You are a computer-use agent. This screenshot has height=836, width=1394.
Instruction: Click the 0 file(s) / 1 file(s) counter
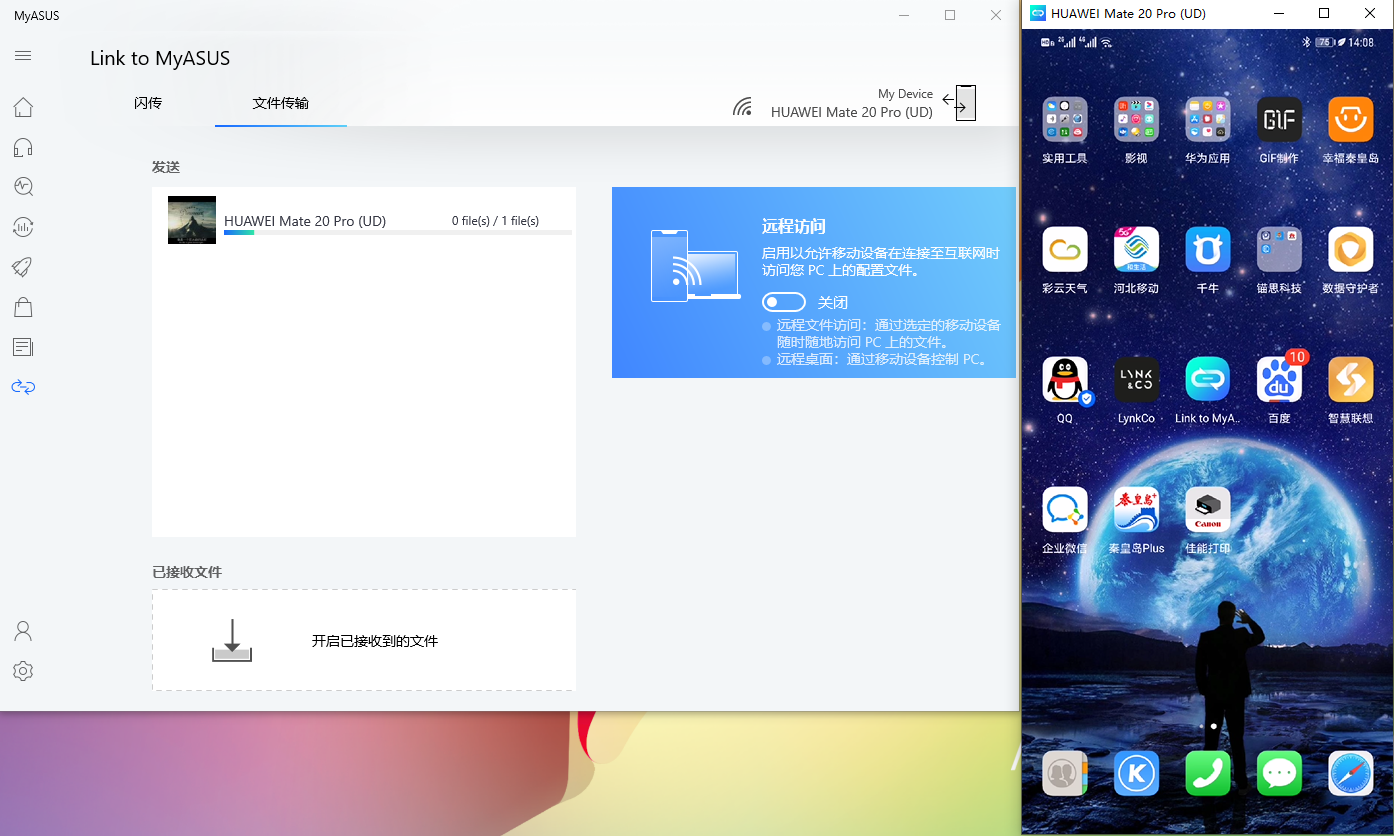[x=495, y=221]
